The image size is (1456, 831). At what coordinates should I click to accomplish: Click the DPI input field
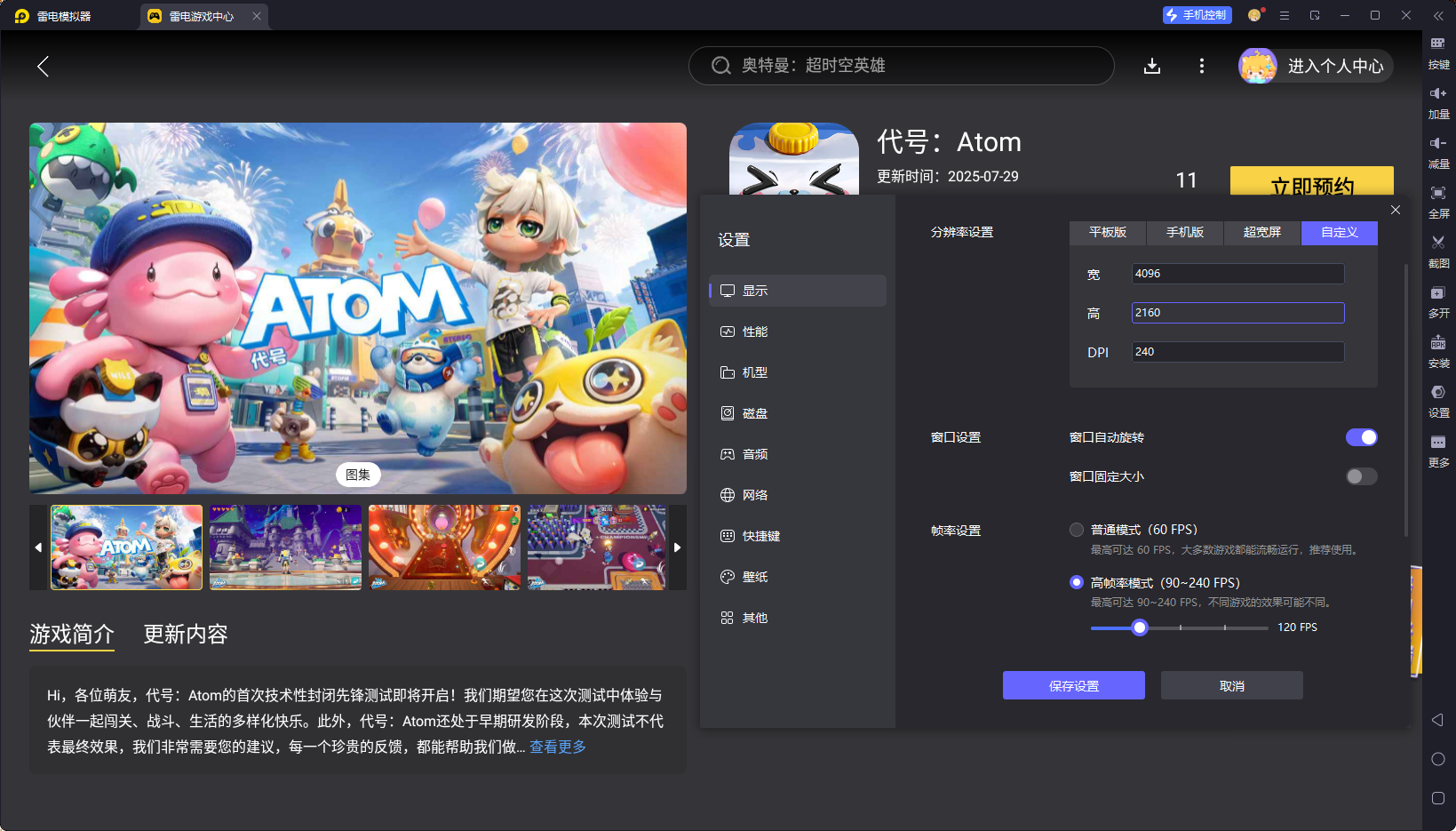coord(1237,352)
